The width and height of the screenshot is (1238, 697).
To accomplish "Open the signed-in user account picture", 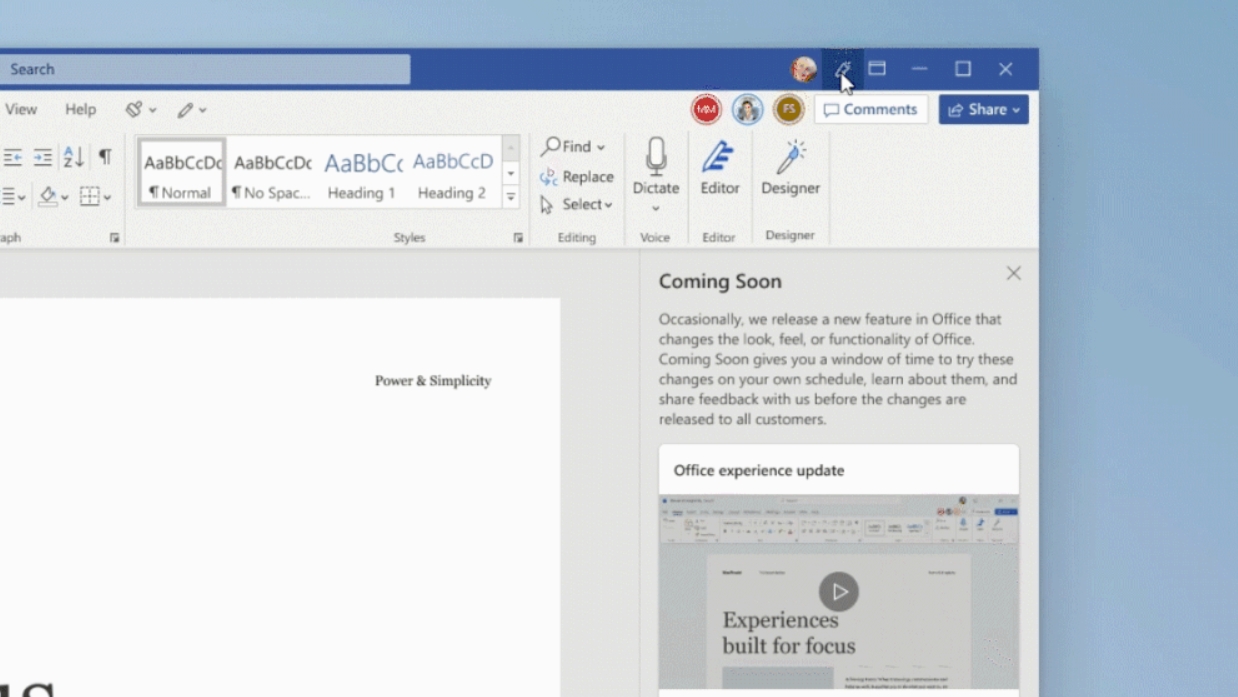I will [x=804, y=69].
